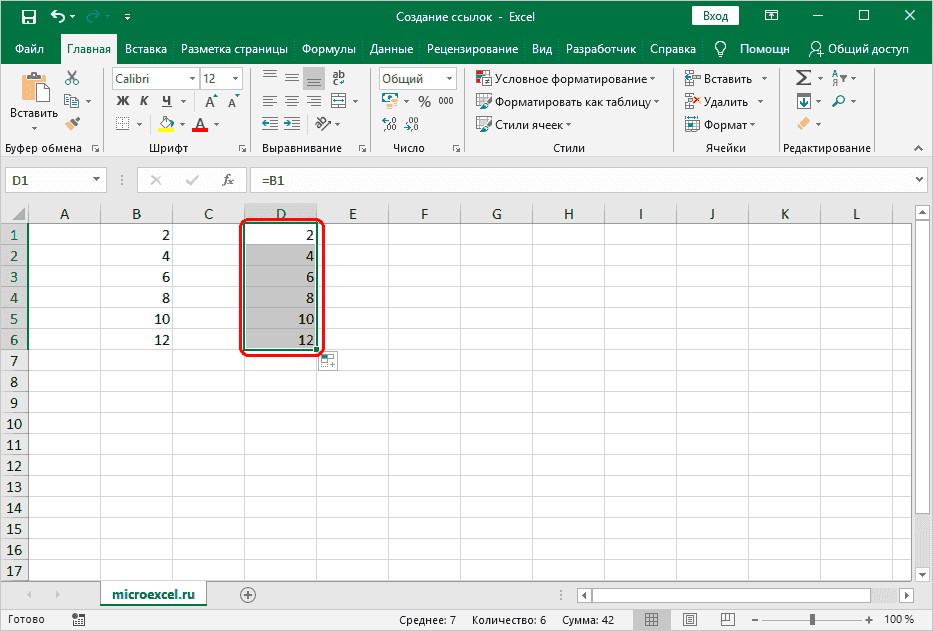The image size is (933, 631).
Task: Click the Вход sign-in button
Action: point(715,16)
